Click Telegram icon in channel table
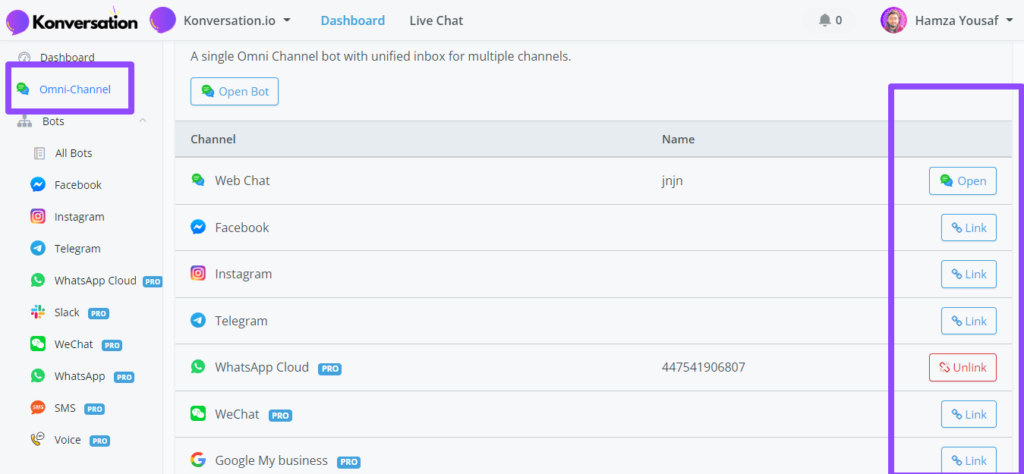 pyautogui.click(x=198, y=321)
